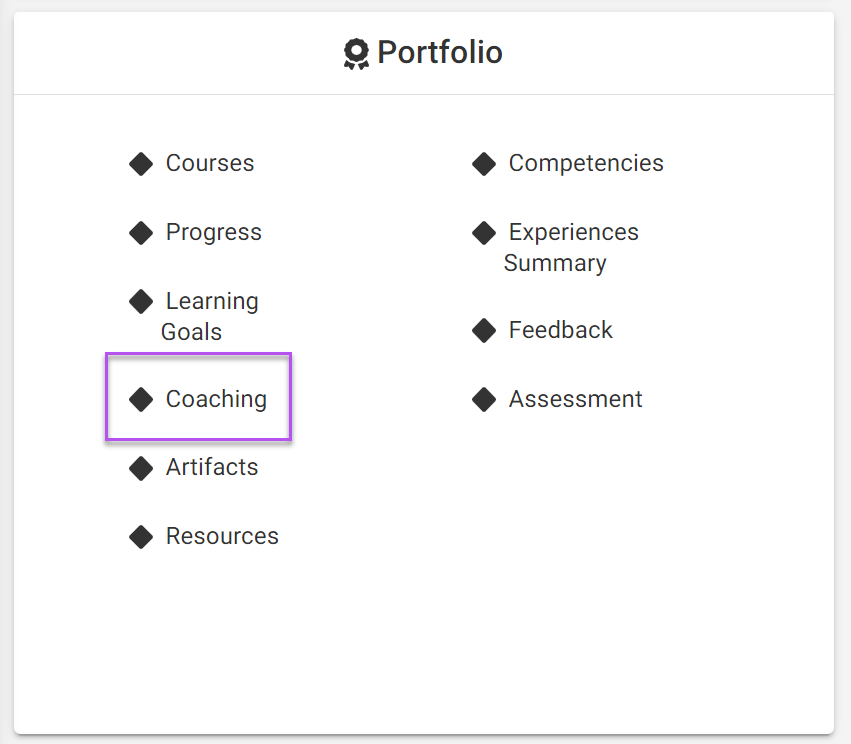The width and height of the screenshot is (851, 744).
Task: Click the diamond icon before Experiences Summary
Action: (484, 233)
